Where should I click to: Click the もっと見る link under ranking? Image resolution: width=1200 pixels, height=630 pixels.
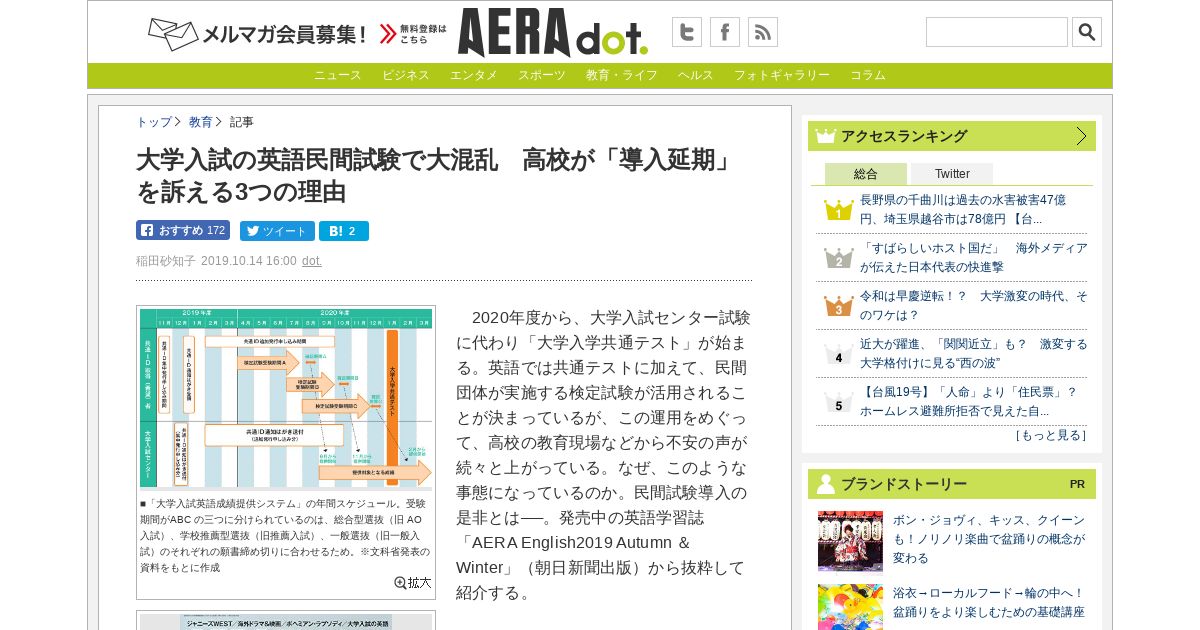coord(1051,435)
